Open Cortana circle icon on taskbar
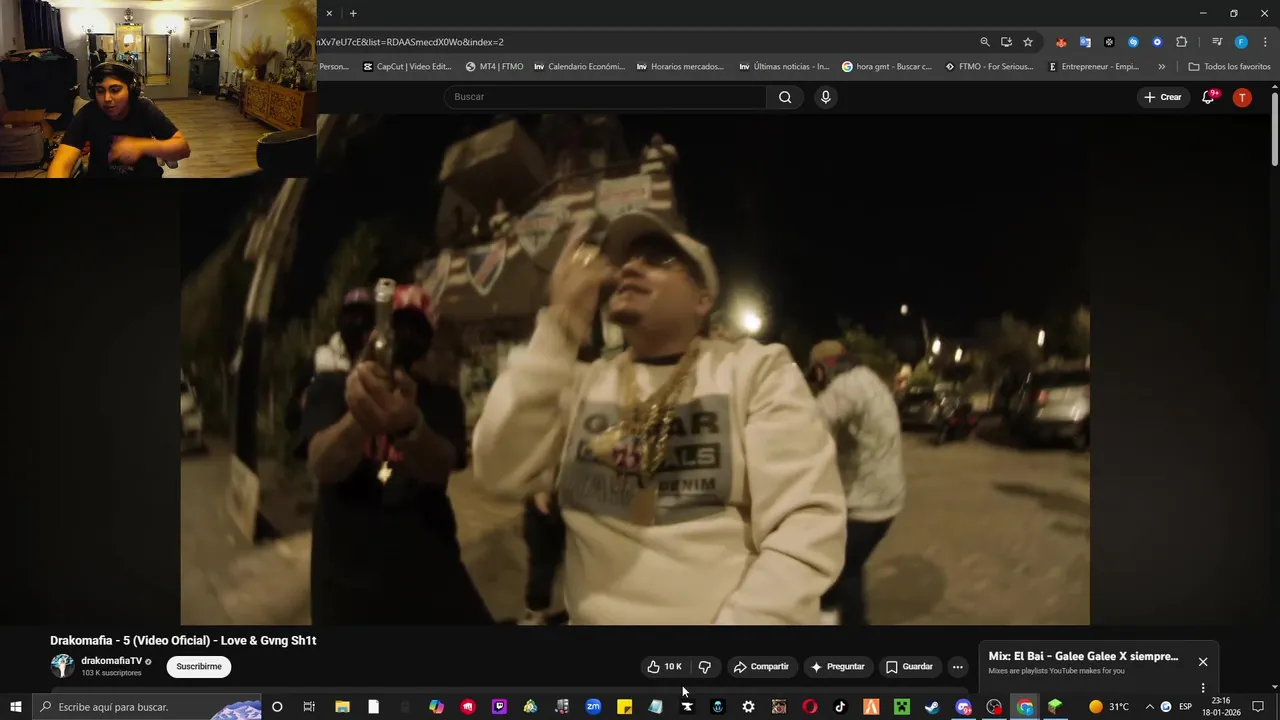The image size is (1280, 720). [277, 707]
